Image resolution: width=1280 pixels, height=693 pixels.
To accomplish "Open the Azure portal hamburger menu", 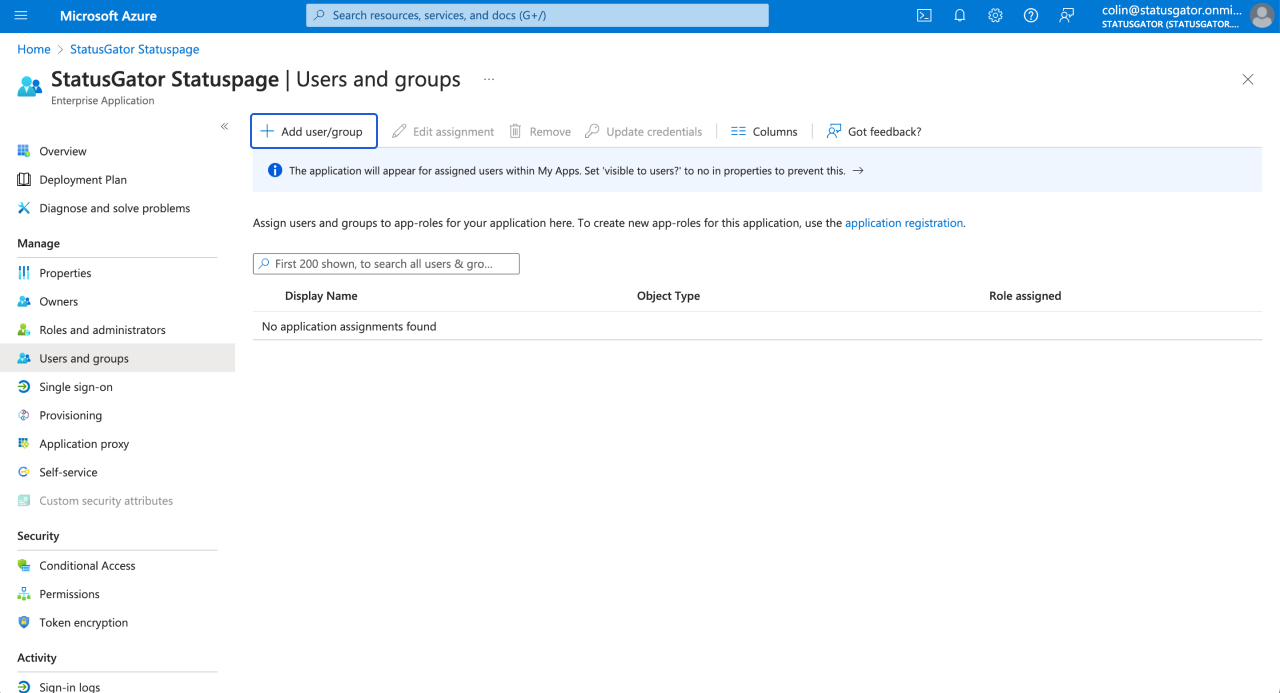I will (x=21, y=16).
